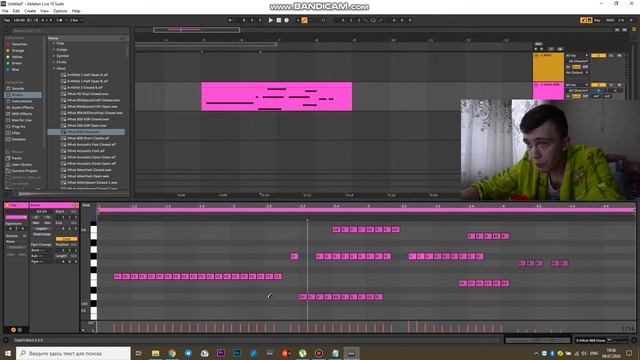Open the File menu
This screenshot has height=360, width=640.
[5, 11]
